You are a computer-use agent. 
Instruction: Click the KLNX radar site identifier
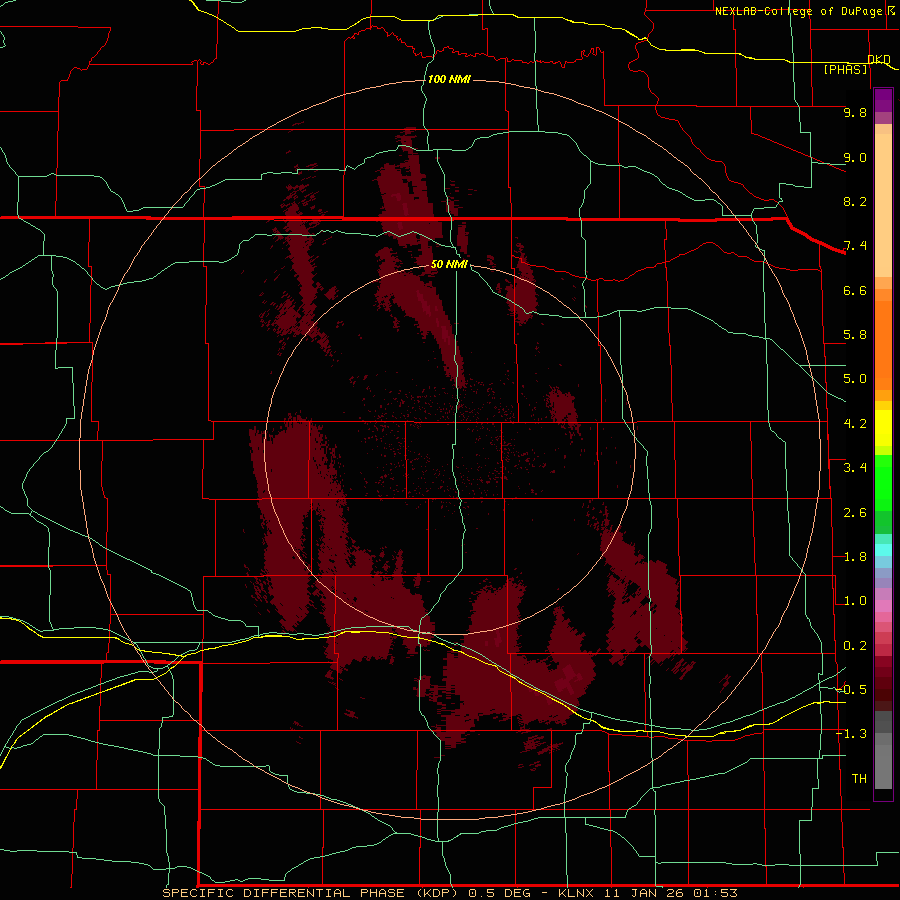575,893
